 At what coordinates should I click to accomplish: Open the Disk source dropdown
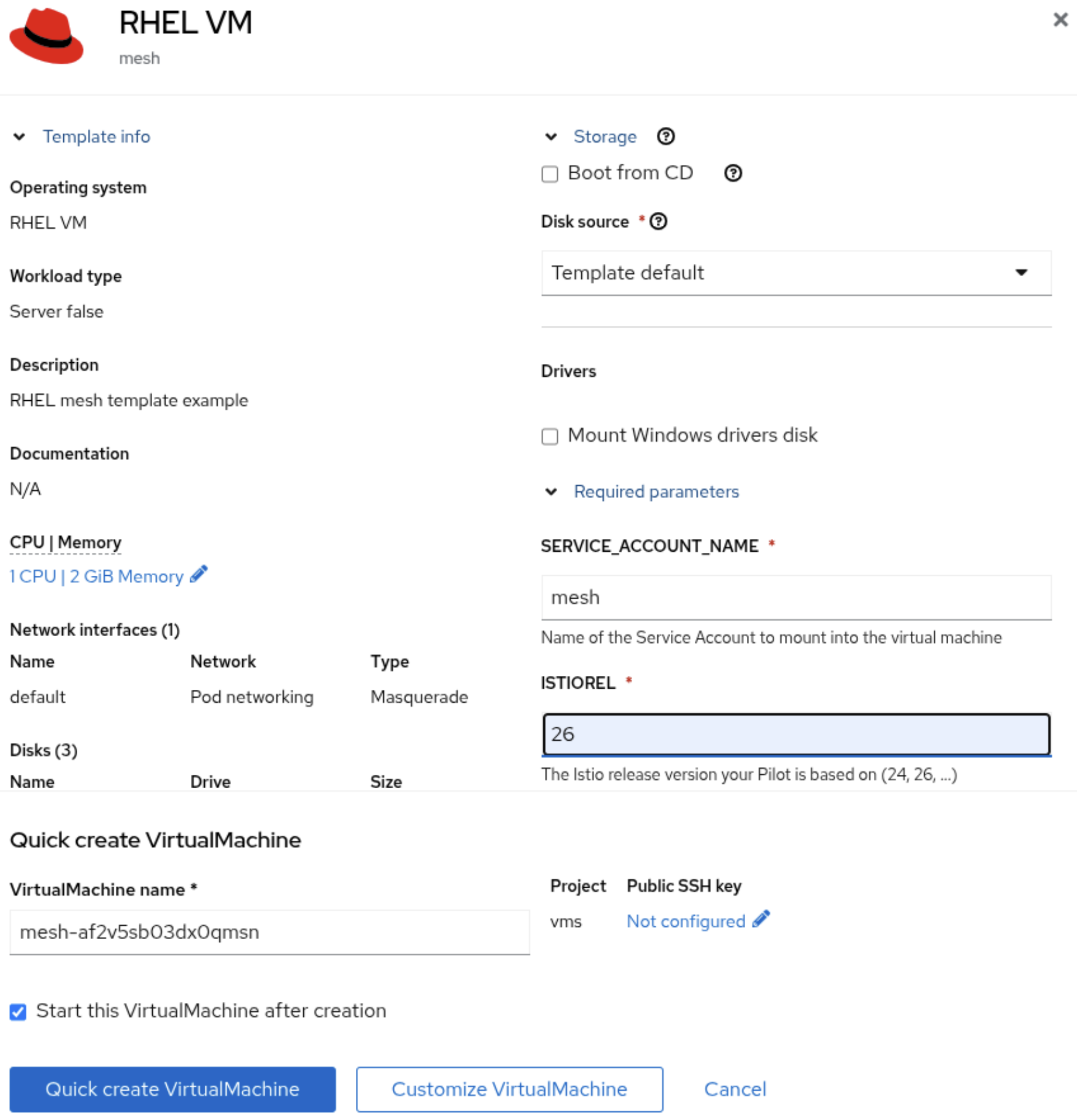tap(795, 273)
